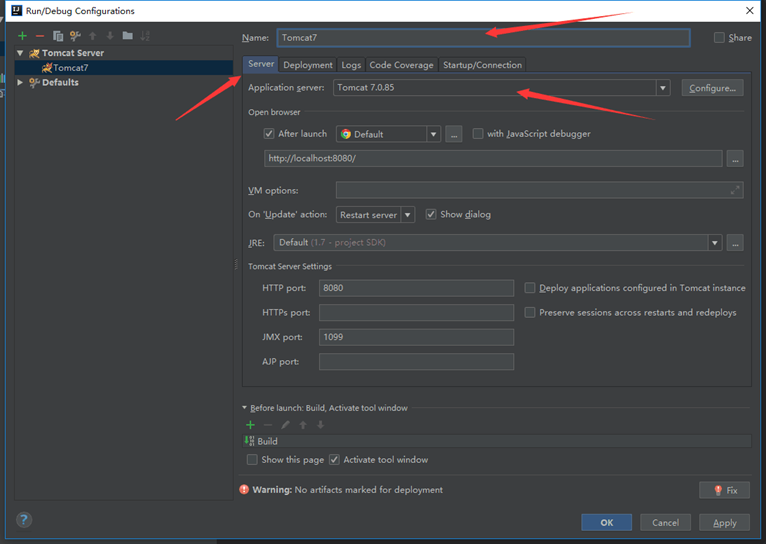The height and width of the screenshot is (544, 766).
Task: Click the VM options input field
Action: pos(539,190)
